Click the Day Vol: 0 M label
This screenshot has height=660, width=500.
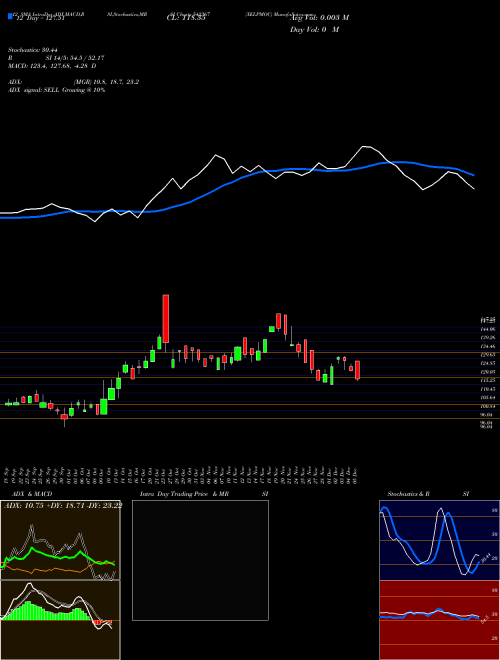[314, 30]
